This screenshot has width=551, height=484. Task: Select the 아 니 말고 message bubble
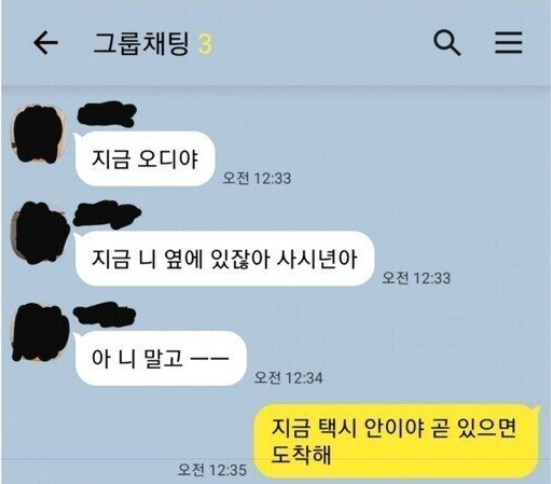coord(161,359)
